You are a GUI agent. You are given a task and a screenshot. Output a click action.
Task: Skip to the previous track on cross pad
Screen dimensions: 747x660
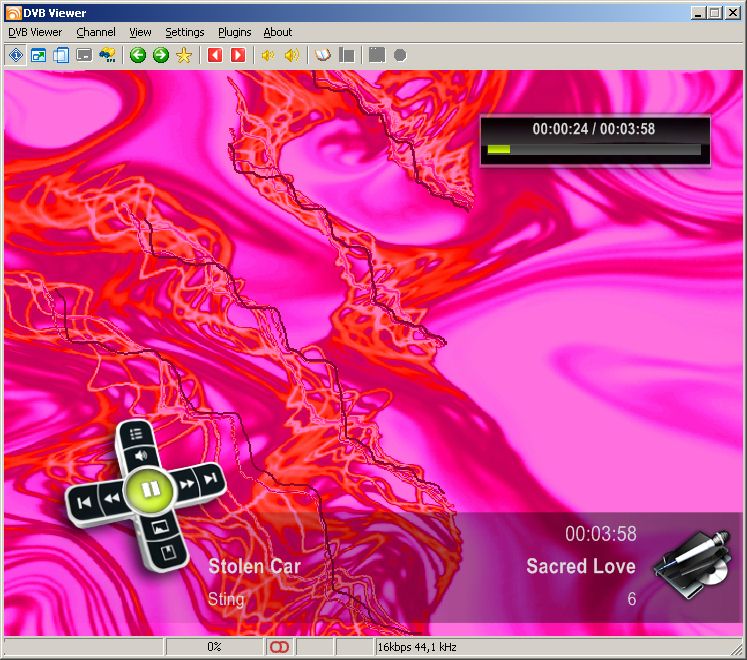[x=84, y=503]
